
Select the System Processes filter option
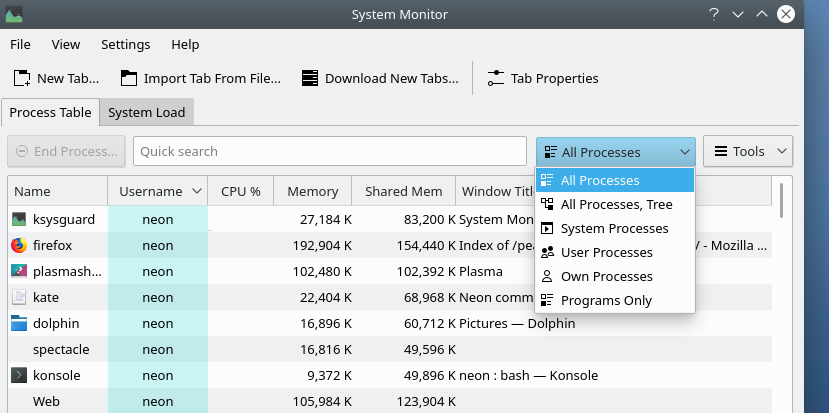pos(614,229)
